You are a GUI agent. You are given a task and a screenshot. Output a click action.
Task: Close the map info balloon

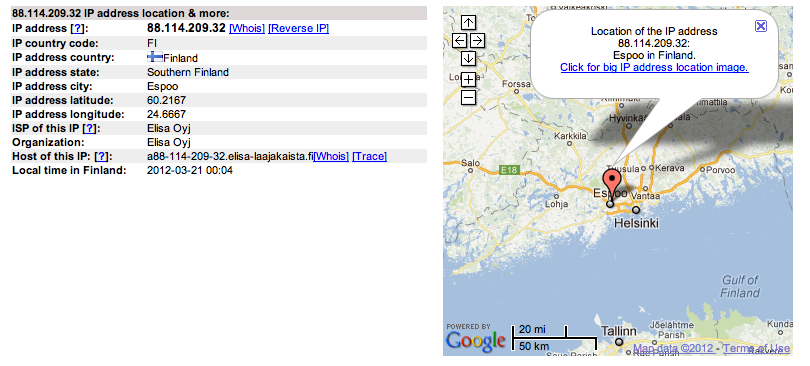coord(761,26)
